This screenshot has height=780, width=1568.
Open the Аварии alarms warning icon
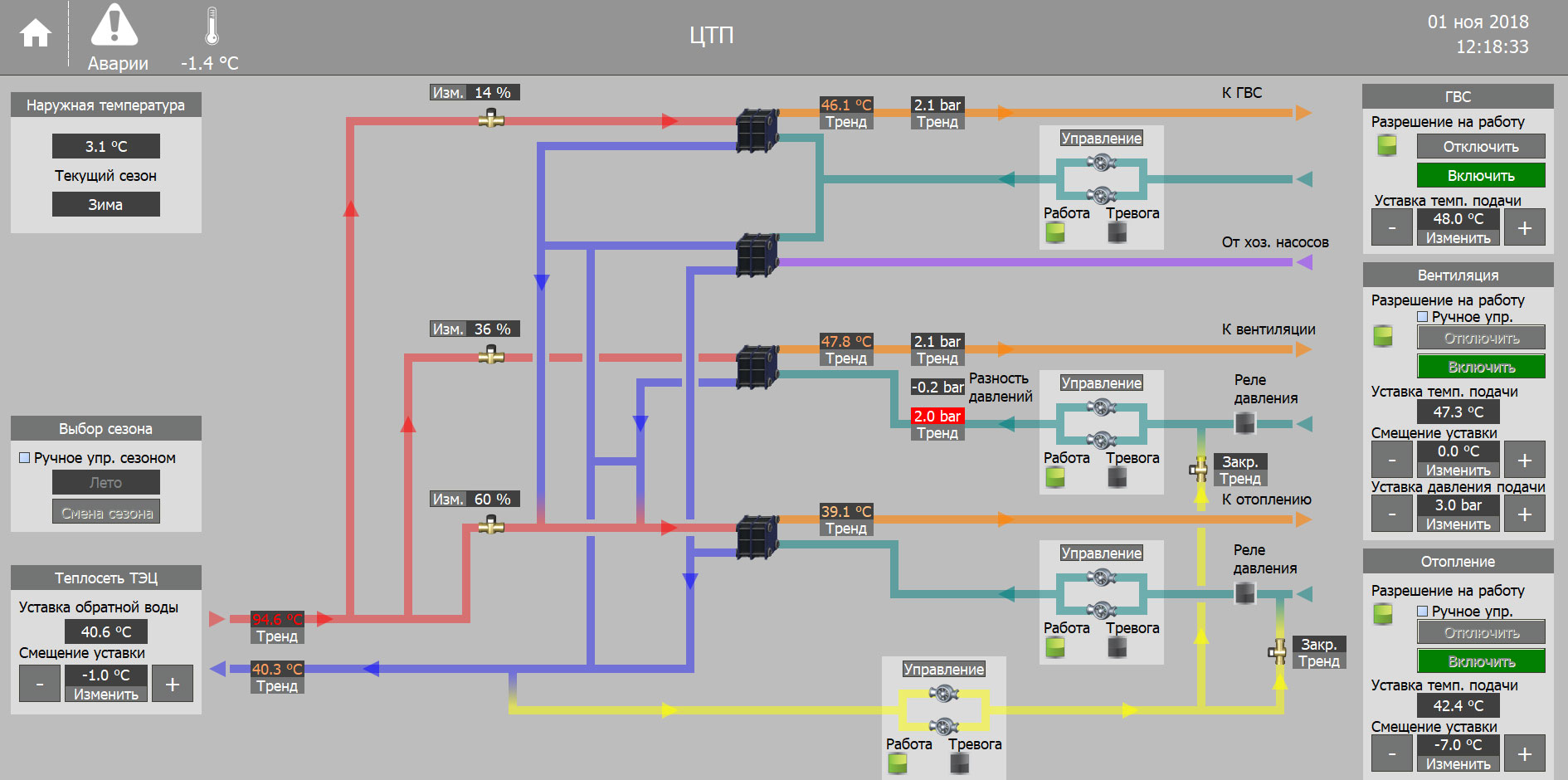coord(114,26)
